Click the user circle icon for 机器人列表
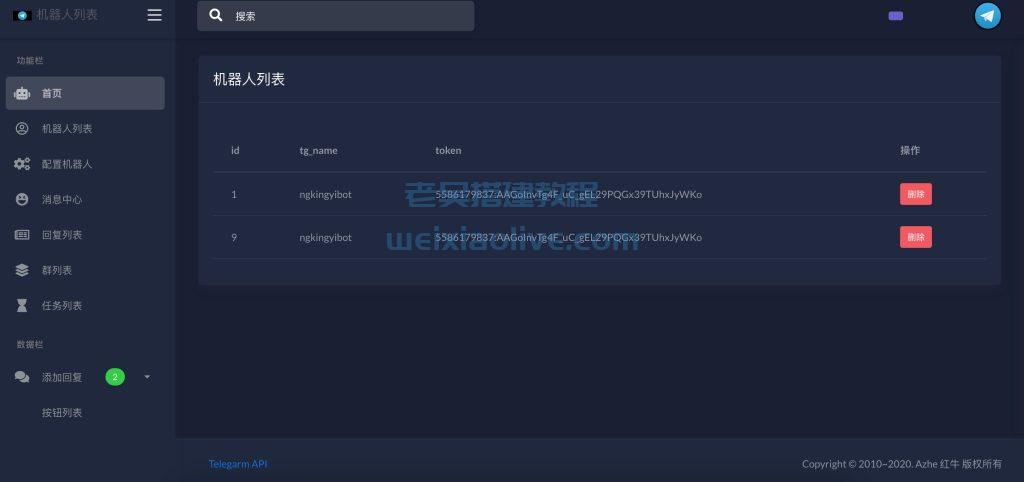The image size is (1024, 482). [22, 129]
